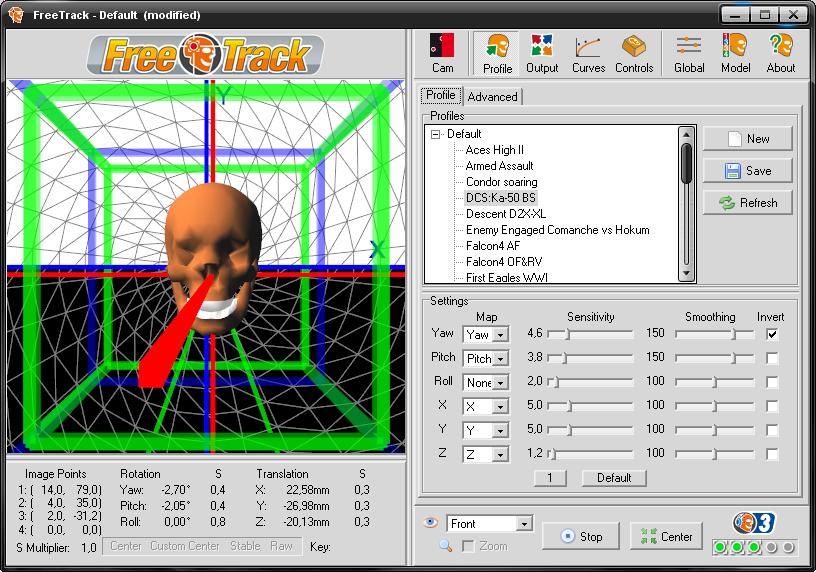Click the magnifier icon next to Zoom
The height and width of the screenshot is (572, 816).
[445, 545]
